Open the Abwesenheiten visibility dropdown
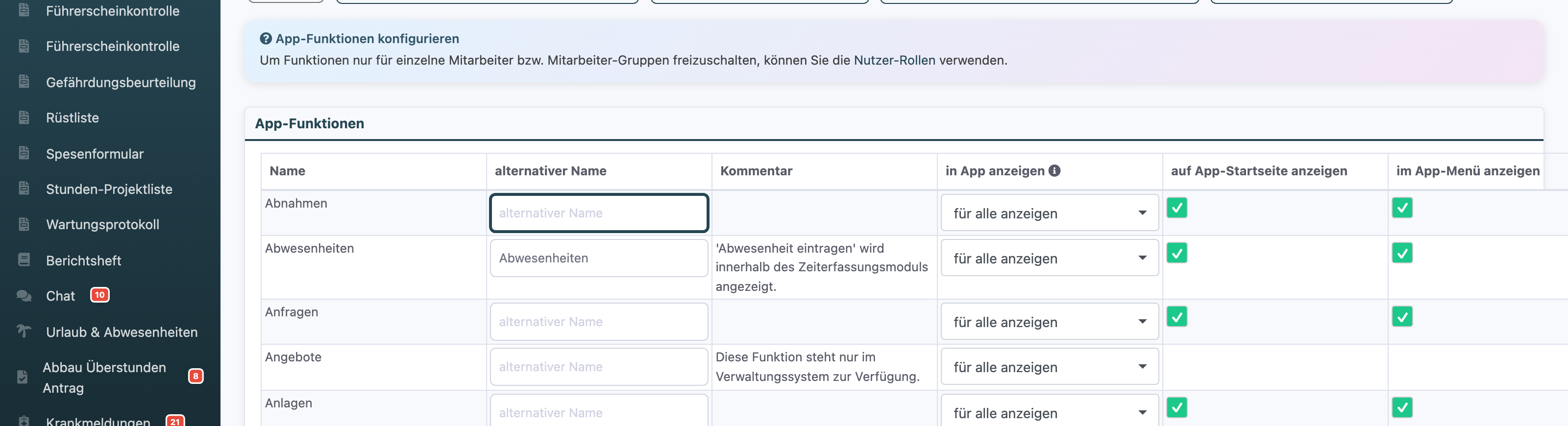Viewport: 1568px width, 426px height. coord(1050,258)
